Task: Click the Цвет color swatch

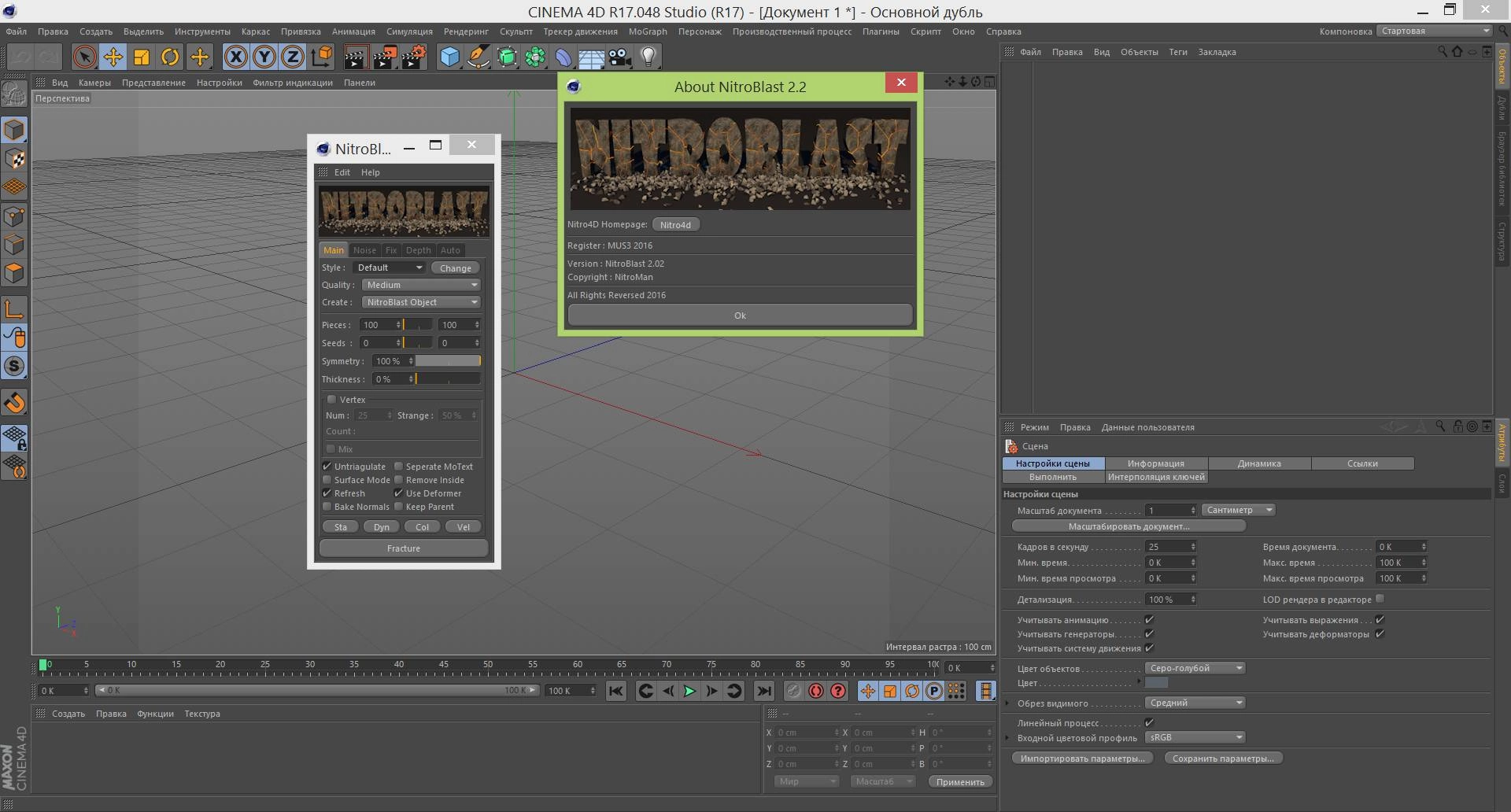Action: tap(1156, 683)
